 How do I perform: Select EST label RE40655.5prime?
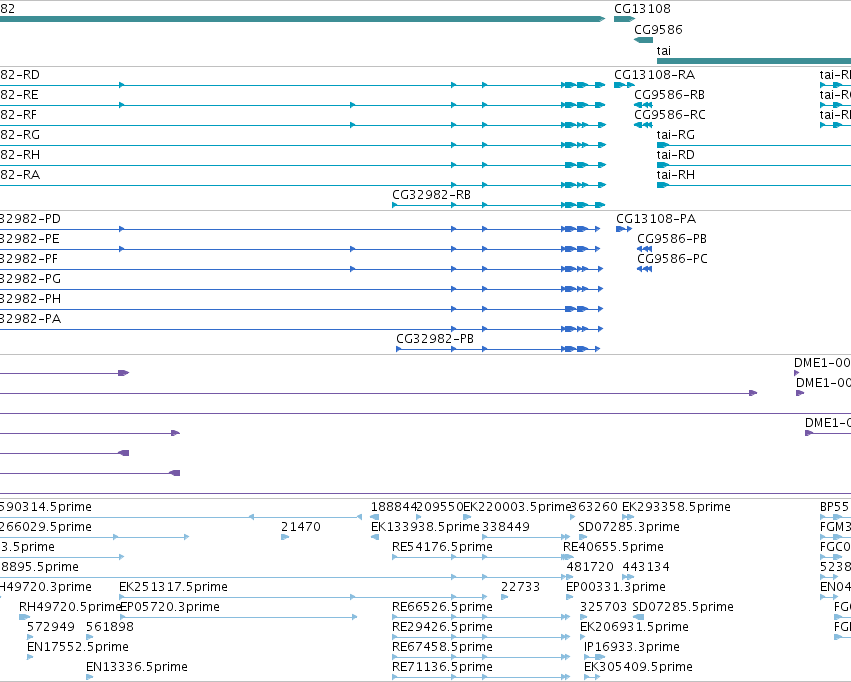613,547
